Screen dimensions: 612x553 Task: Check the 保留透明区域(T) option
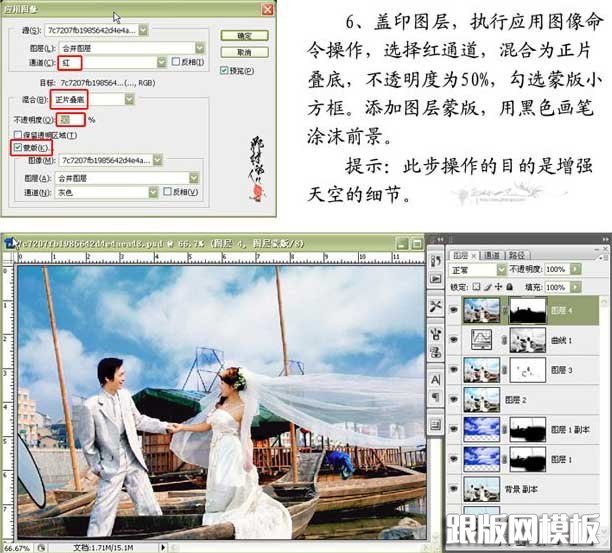tap(18, 135)
